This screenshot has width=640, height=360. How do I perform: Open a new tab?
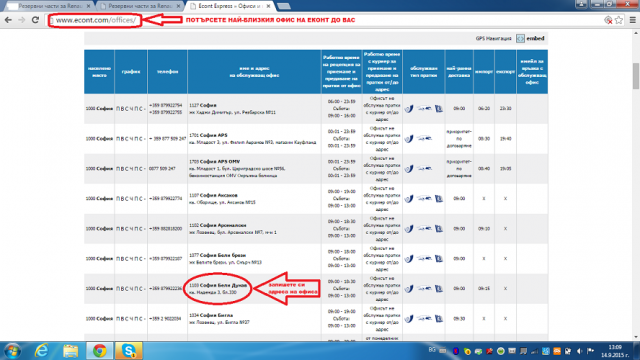tap(284, 6)
